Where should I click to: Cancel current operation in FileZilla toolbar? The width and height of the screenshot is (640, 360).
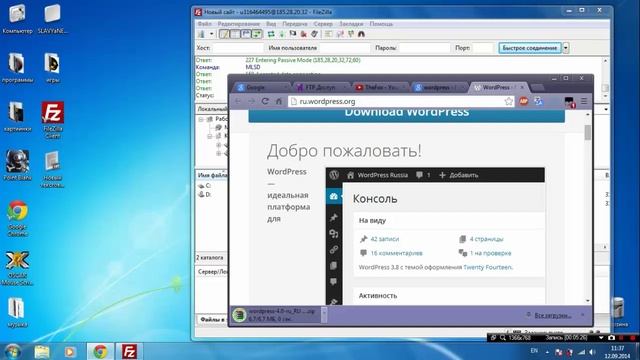click(293, 34)
